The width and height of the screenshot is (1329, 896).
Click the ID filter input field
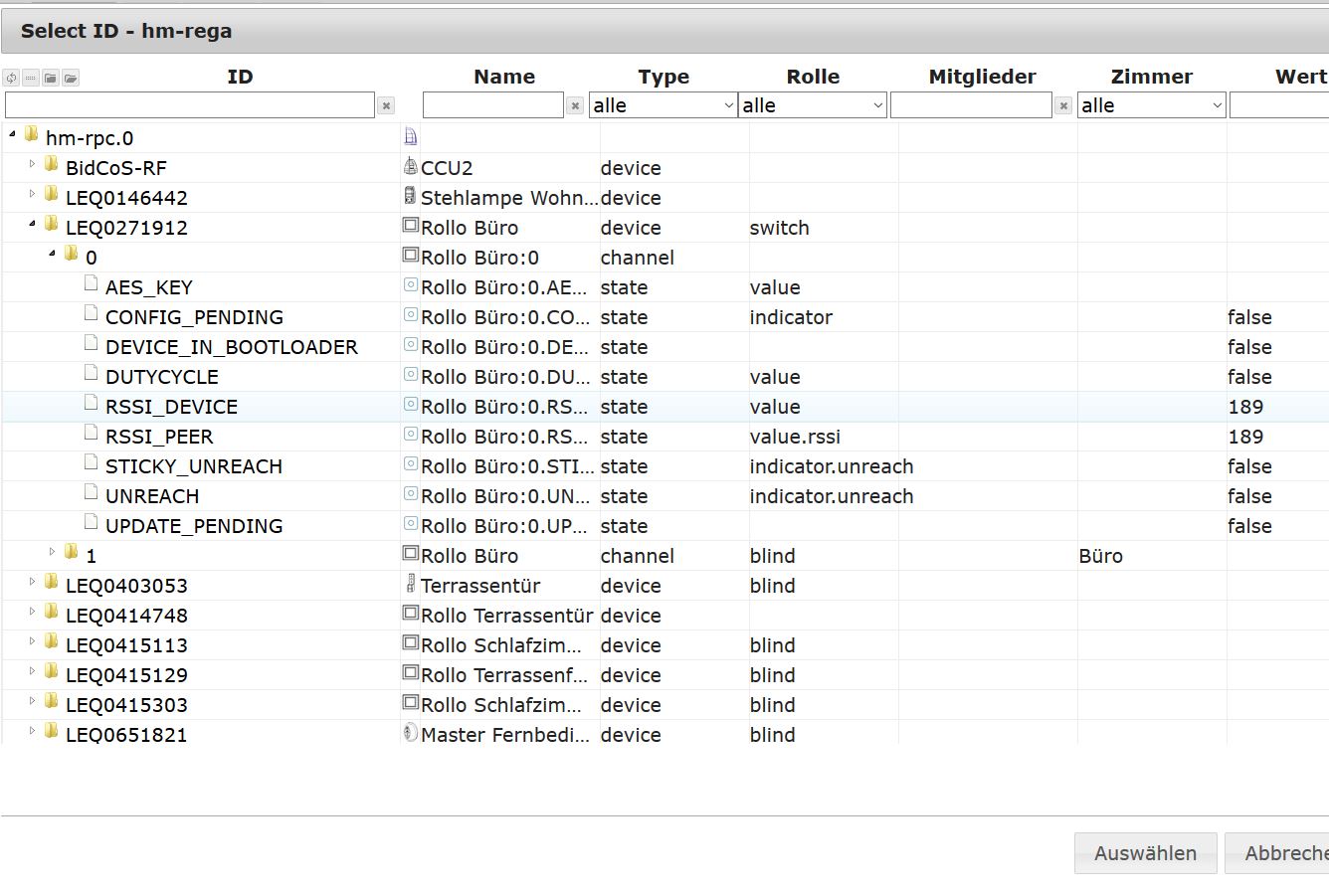[190, 105]
